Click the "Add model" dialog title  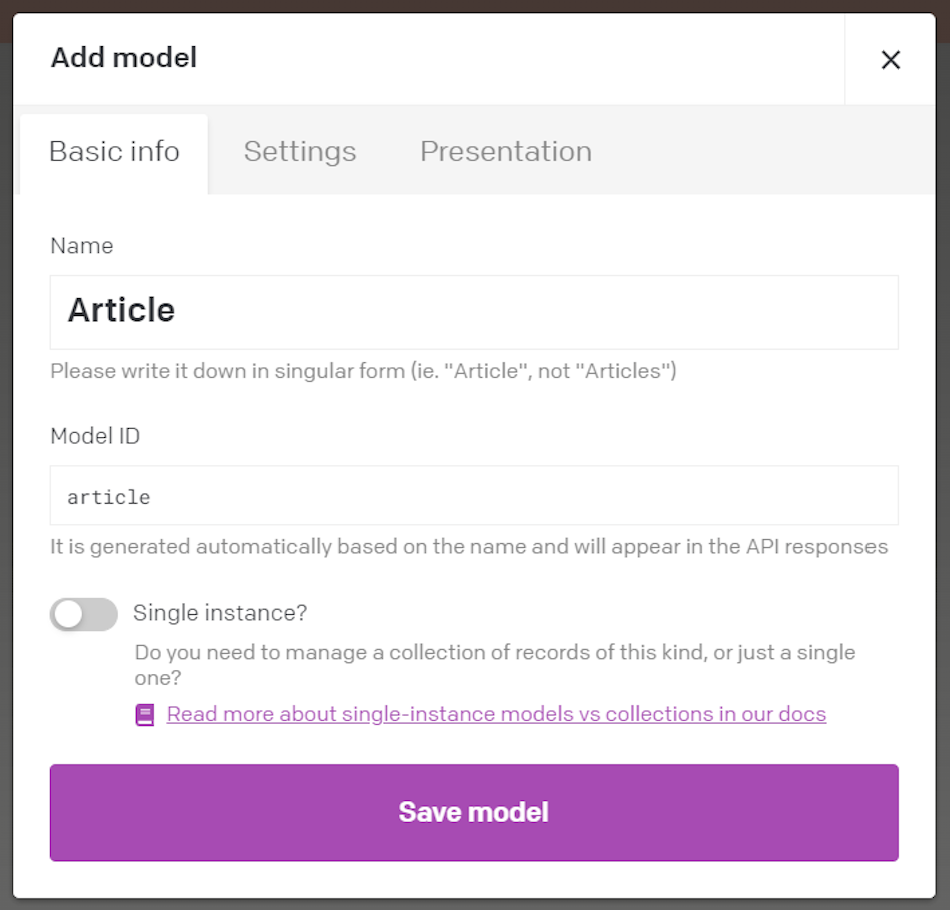(124, 58)
